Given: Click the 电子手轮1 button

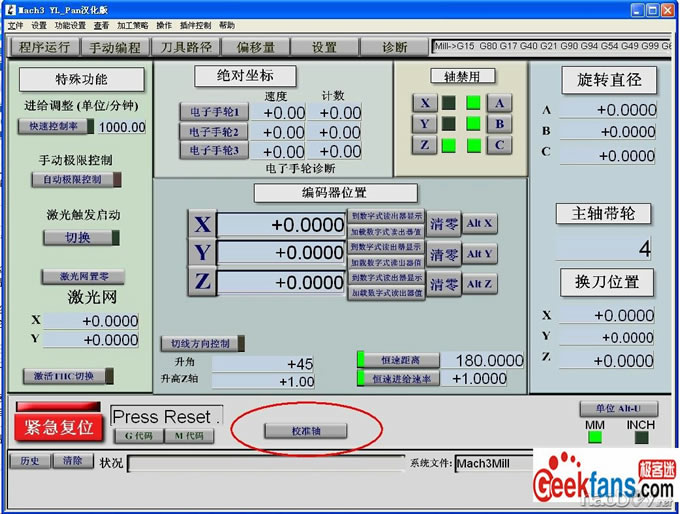Looking at the screenshot, I should 213,112.
